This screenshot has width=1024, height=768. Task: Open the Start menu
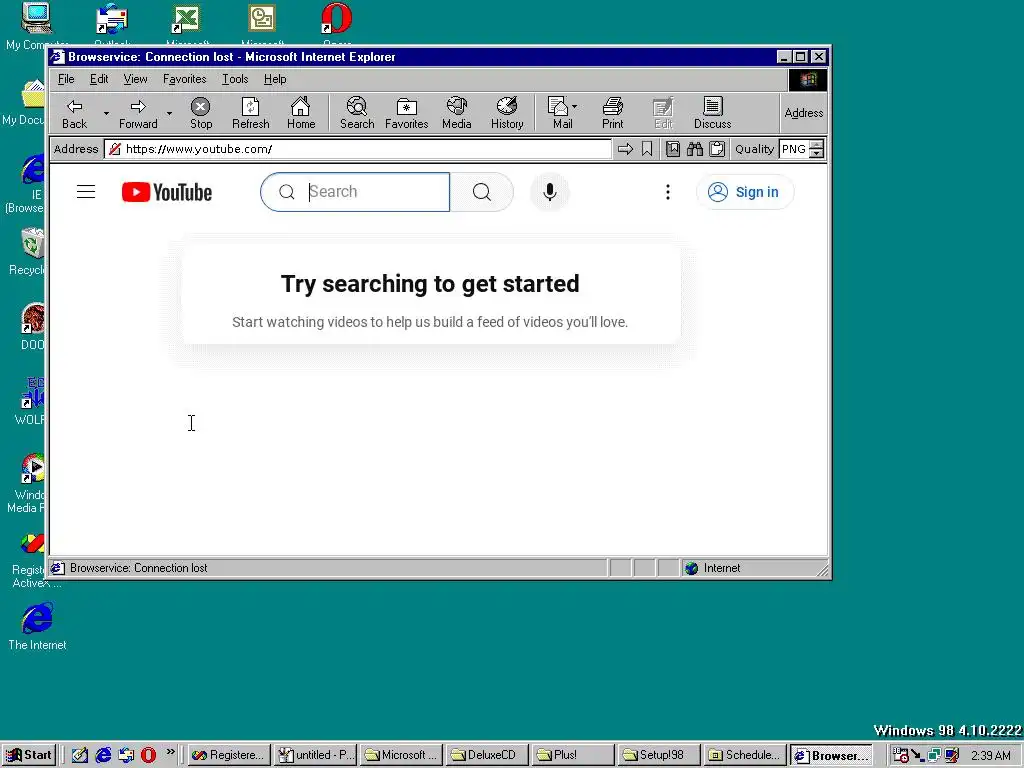pyautogui.click(x=29, y=755)
